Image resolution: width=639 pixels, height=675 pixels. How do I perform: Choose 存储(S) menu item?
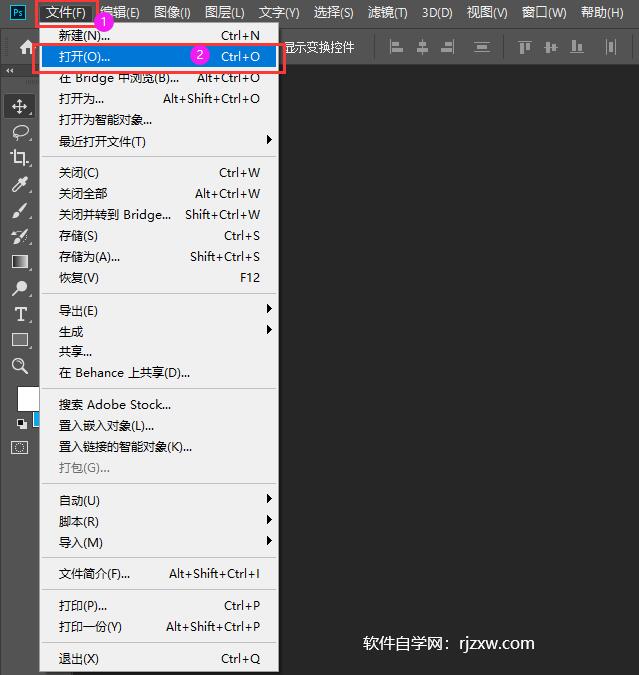(x=159, y=235)
